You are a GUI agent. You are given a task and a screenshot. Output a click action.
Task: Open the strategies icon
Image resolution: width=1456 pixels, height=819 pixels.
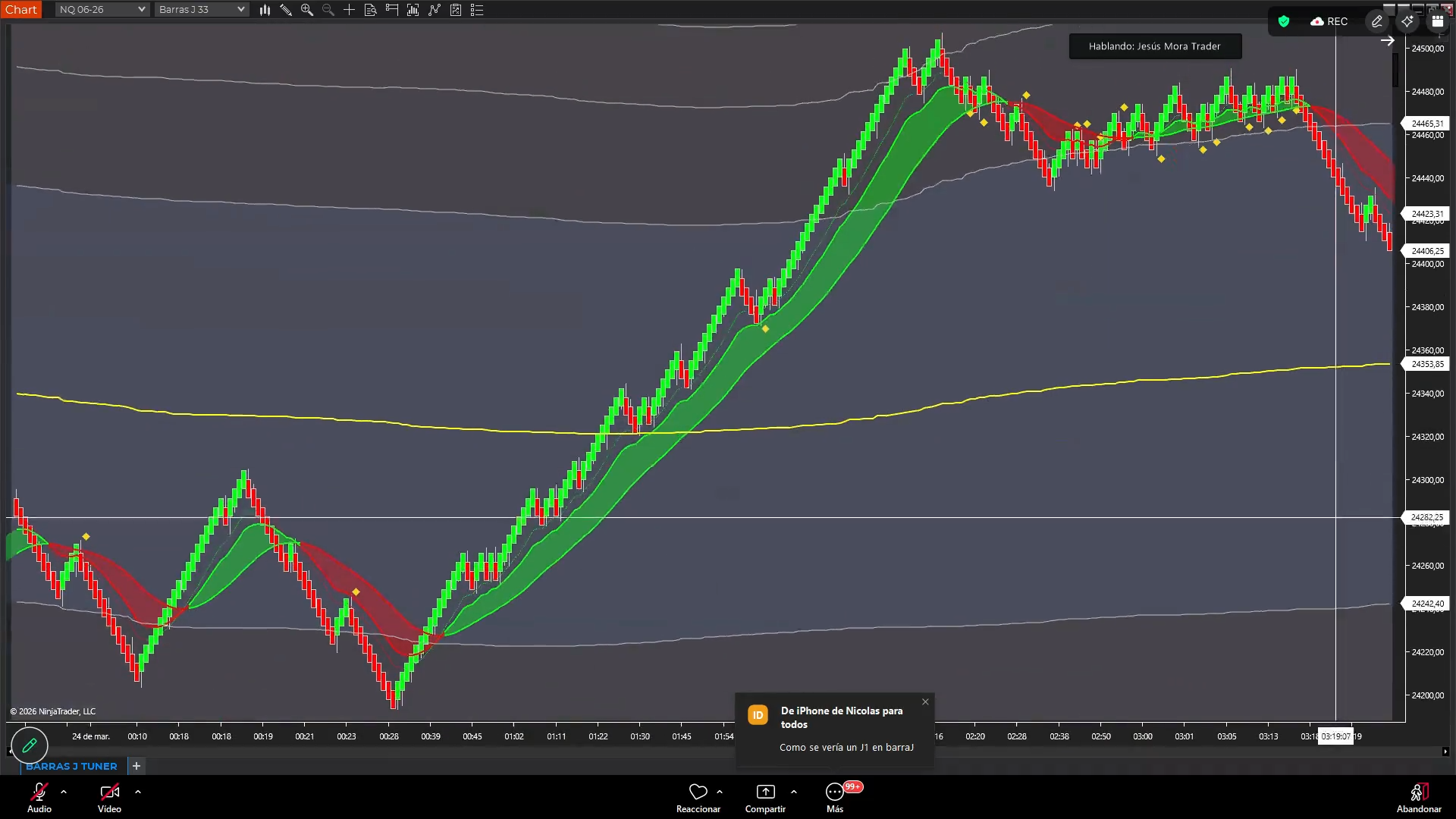(x=456, y=10)
